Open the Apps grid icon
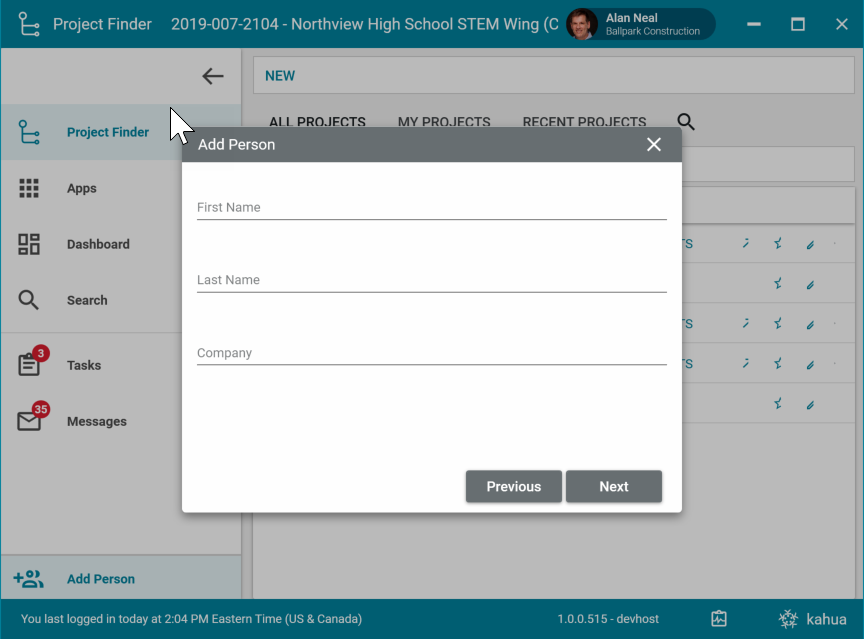 tap(29, 188)
